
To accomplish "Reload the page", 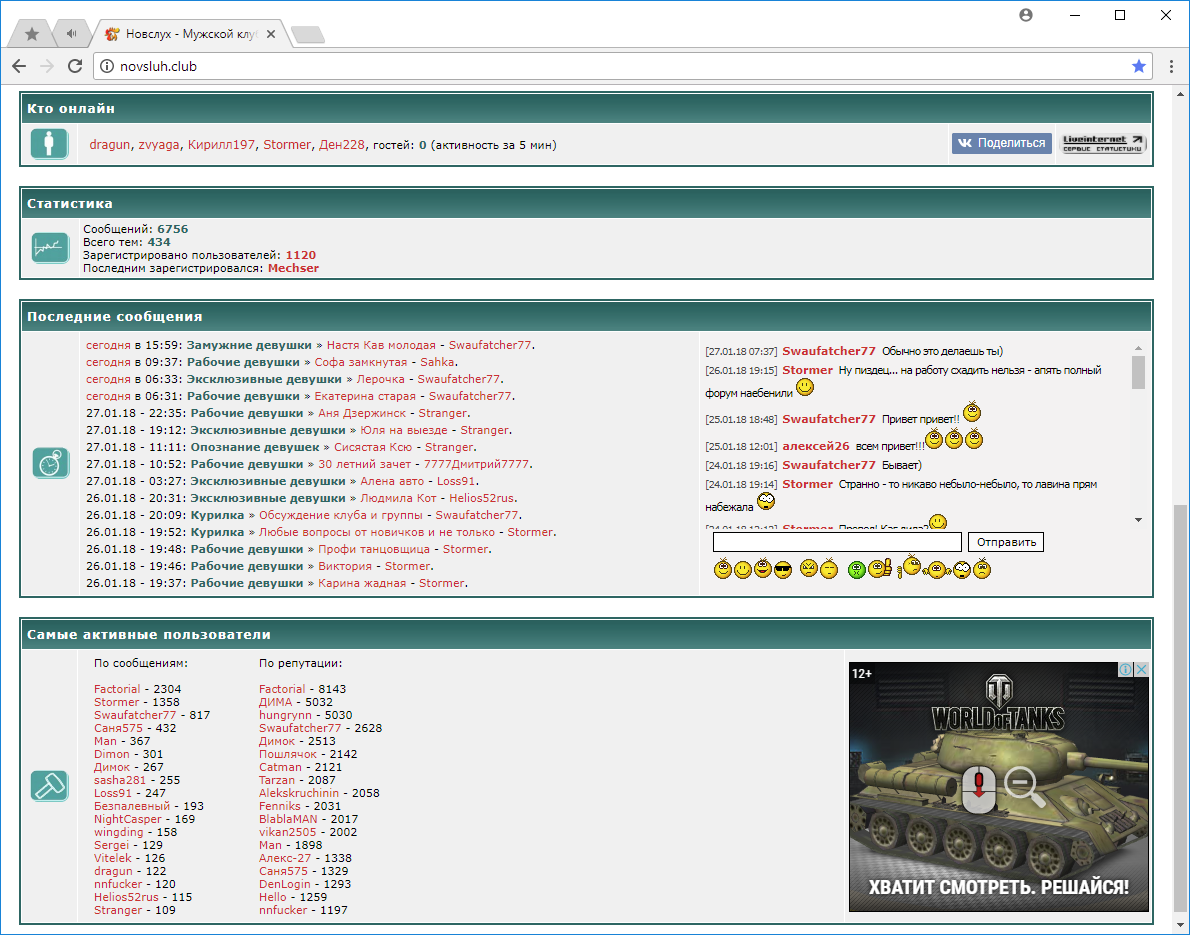I will click(75, 66).
